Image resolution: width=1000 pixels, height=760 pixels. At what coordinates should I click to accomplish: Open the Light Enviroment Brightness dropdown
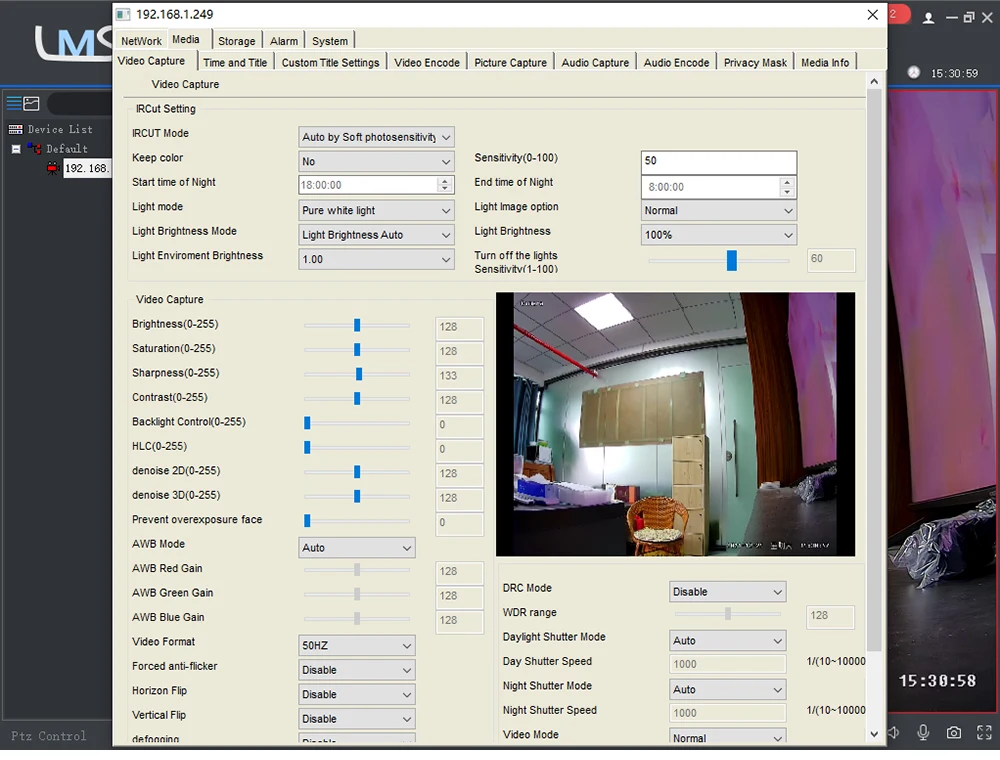(376, 259)
